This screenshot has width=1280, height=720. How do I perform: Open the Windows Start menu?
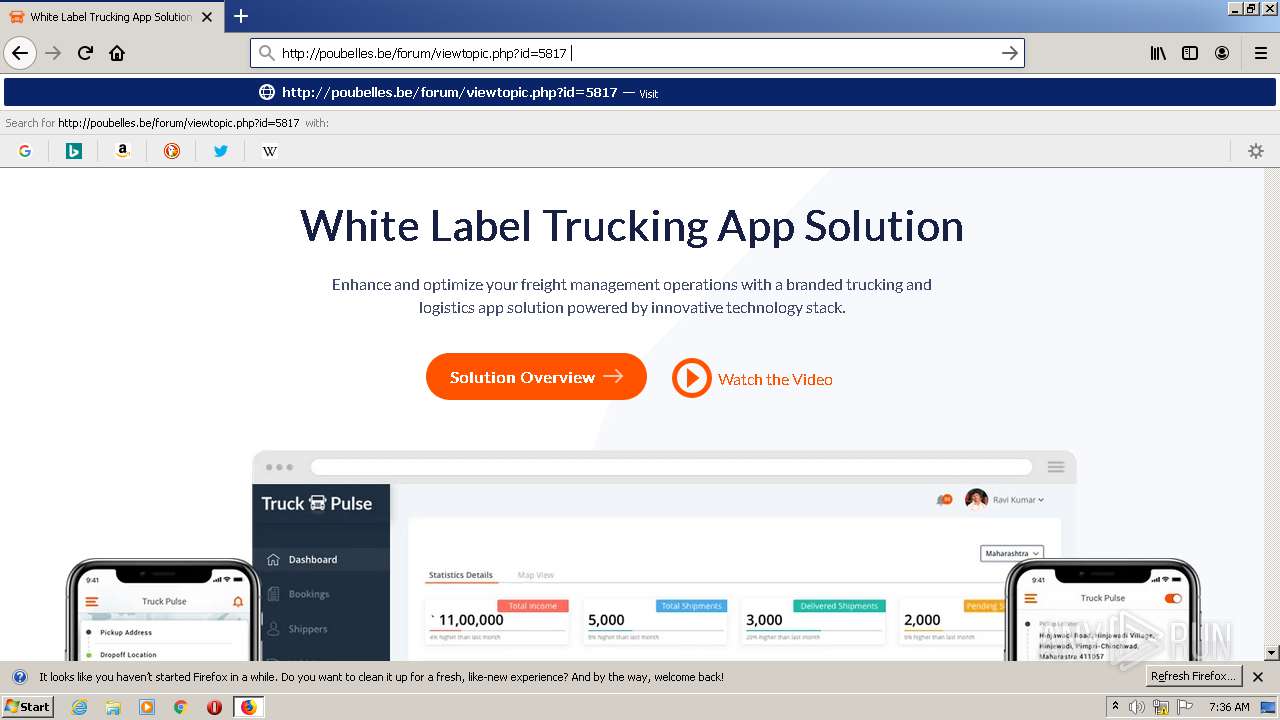coord(28,707)
